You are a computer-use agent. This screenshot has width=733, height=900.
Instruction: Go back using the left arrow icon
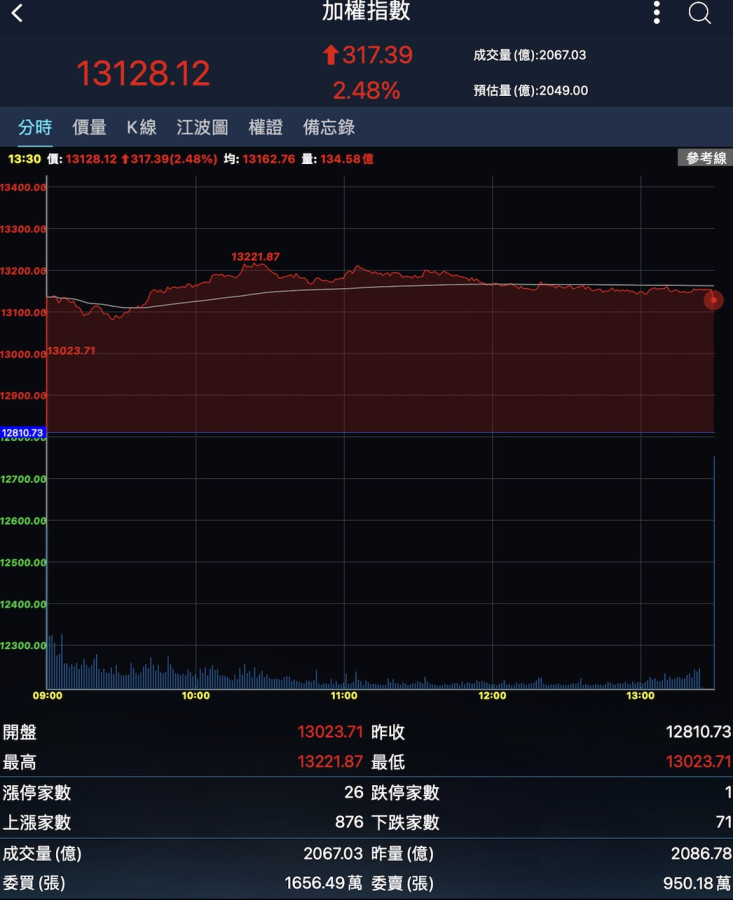pos(17,13)
